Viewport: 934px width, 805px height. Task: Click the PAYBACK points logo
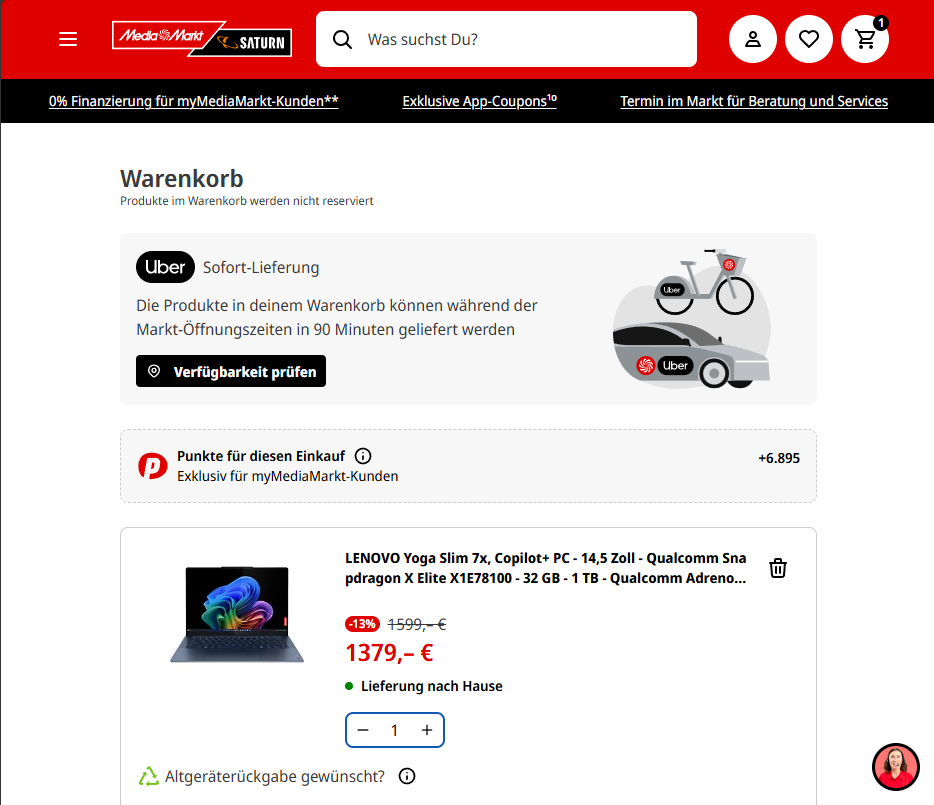(152, 466)
